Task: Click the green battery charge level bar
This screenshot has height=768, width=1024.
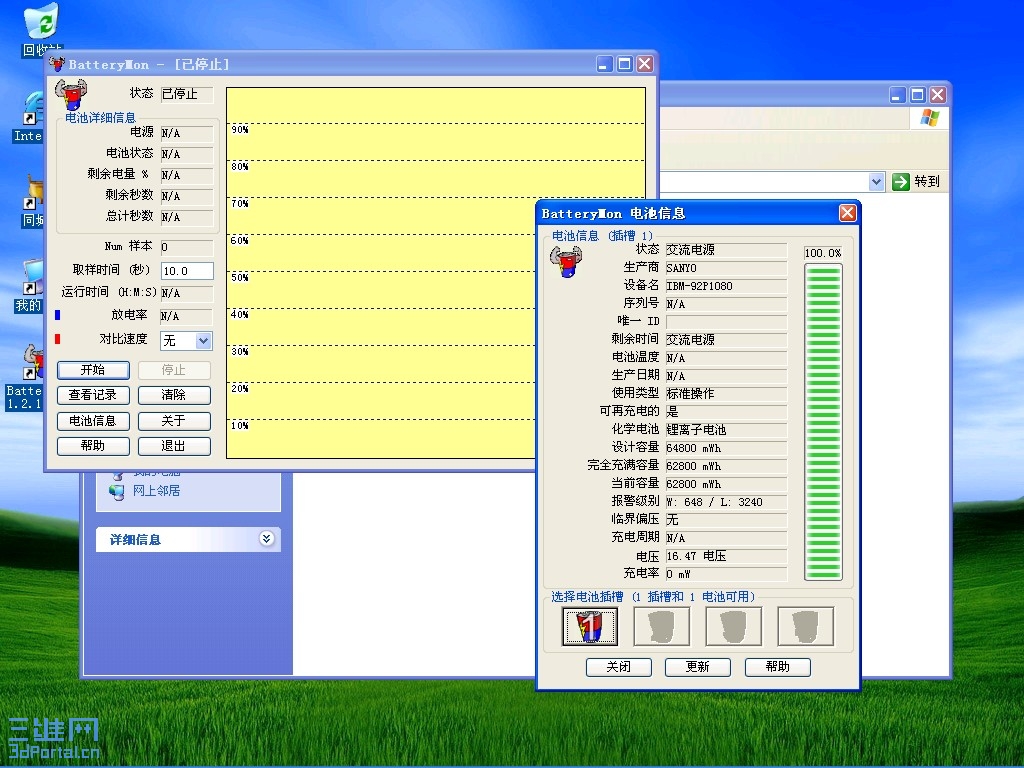Action: [x=823, y=422]
